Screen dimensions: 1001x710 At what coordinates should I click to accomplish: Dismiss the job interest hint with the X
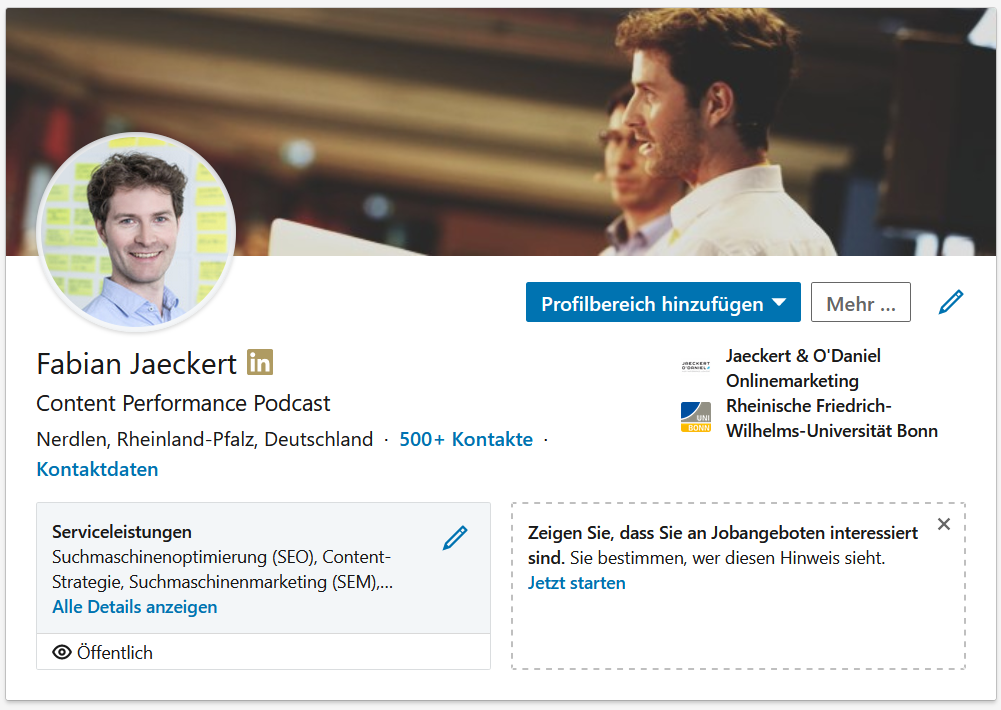[944, 524]
